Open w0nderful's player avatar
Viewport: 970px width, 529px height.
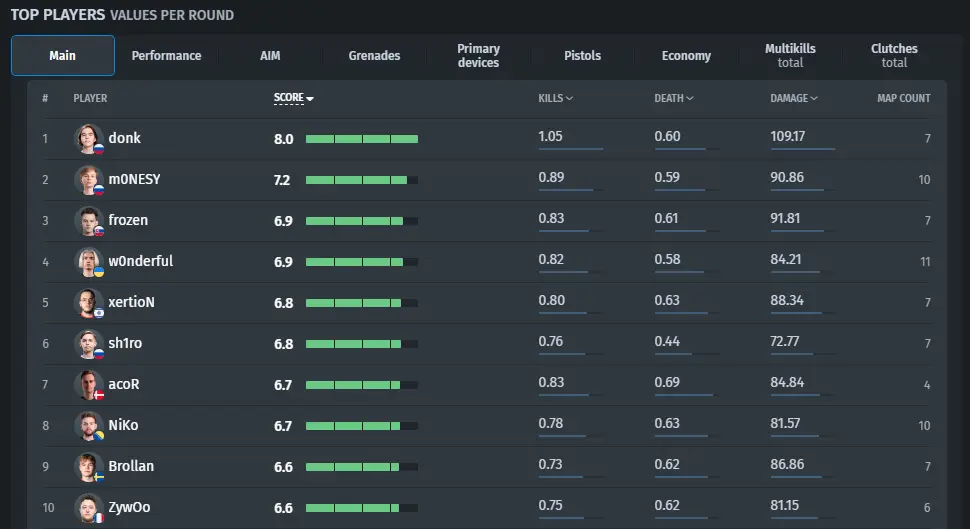pyautogui.click(x=88, y=262)
